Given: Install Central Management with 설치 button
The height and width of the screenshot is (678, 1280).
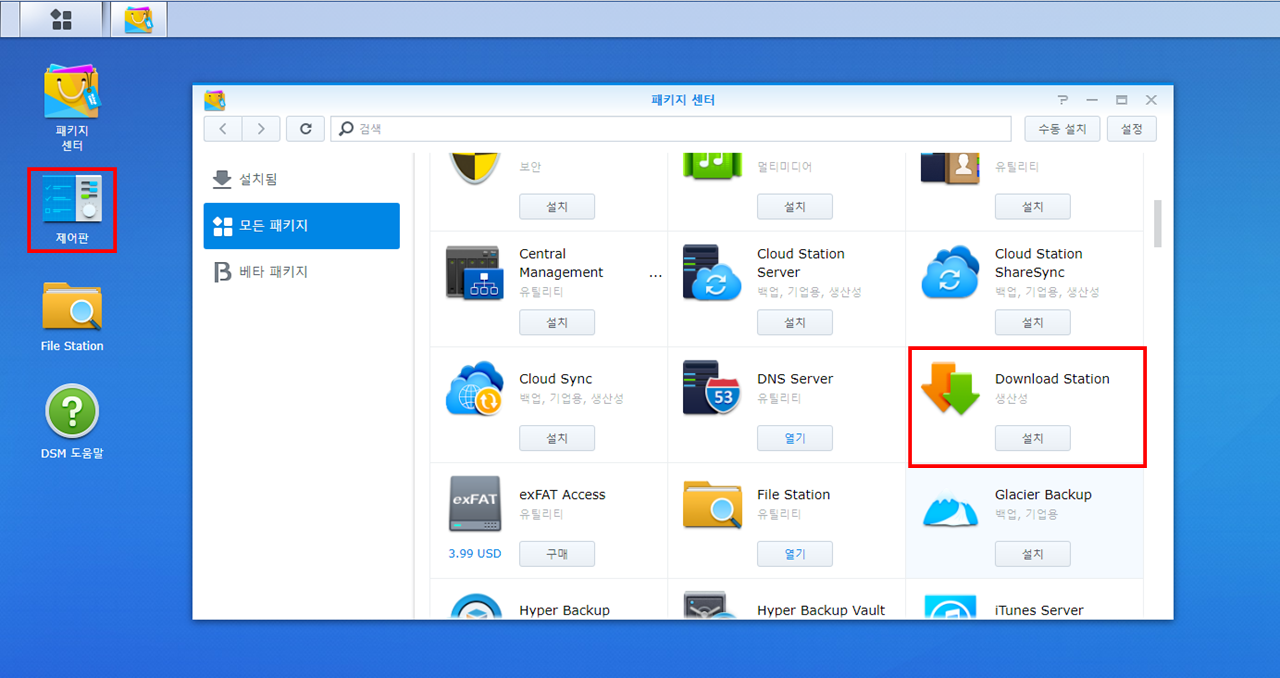Looking at the screenshot, I should tap(557, 322).
